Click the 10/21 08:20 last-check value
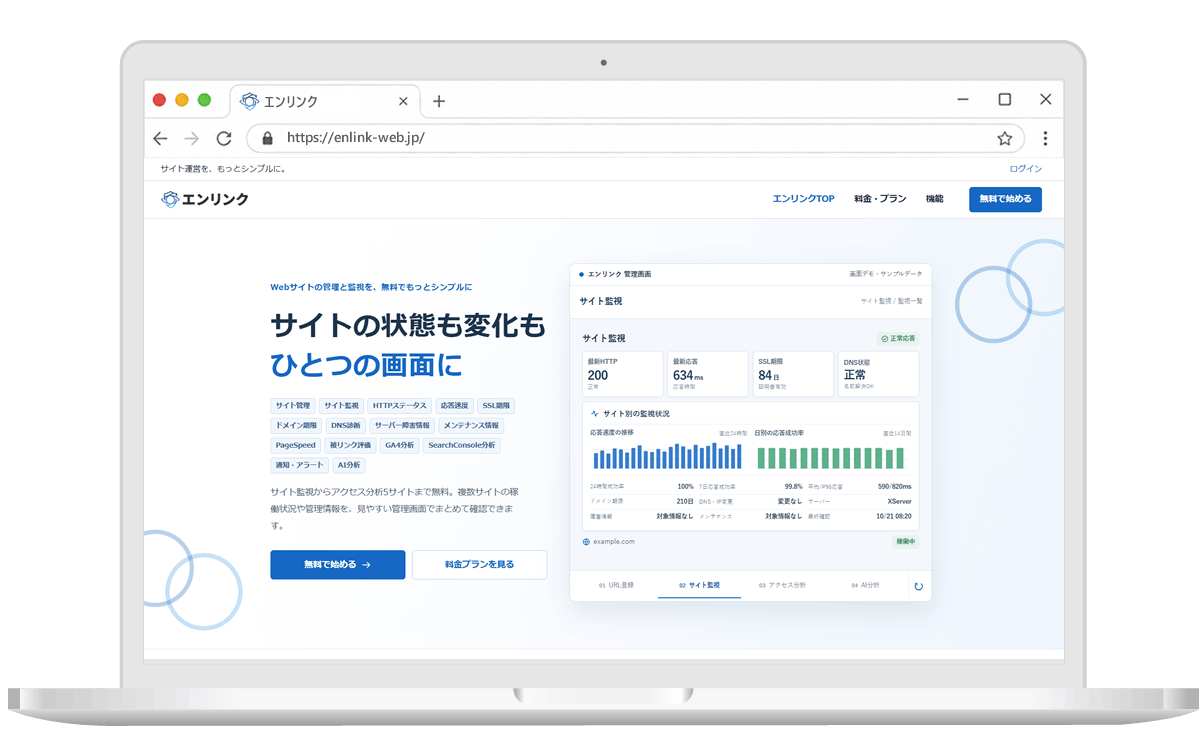Viewport: 1200px width, 750px height. 893,516
